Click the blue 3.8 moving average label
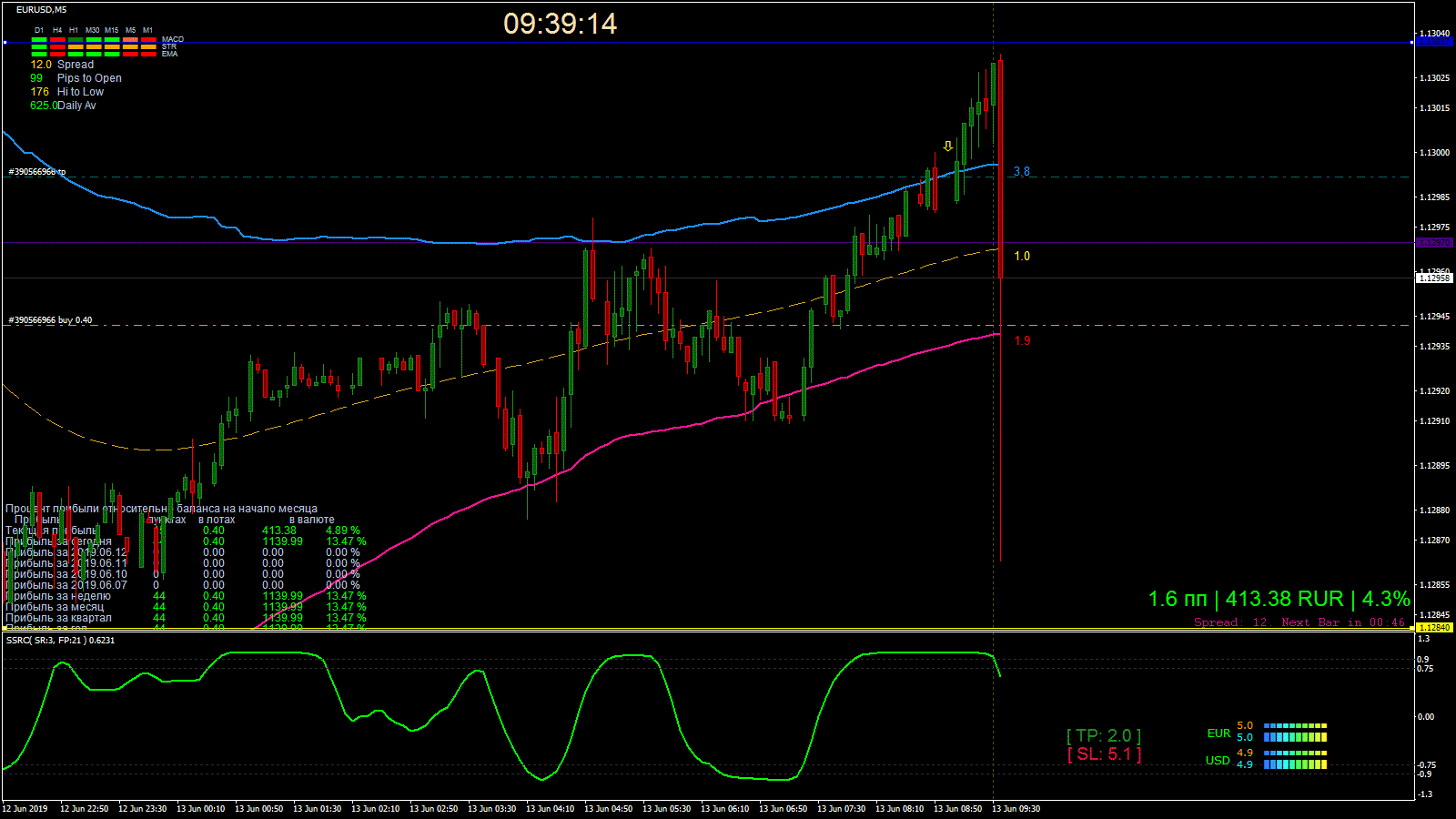The width and height of the screenshot is (1456, 819). pyautogui.click(x=1022, y=172)
